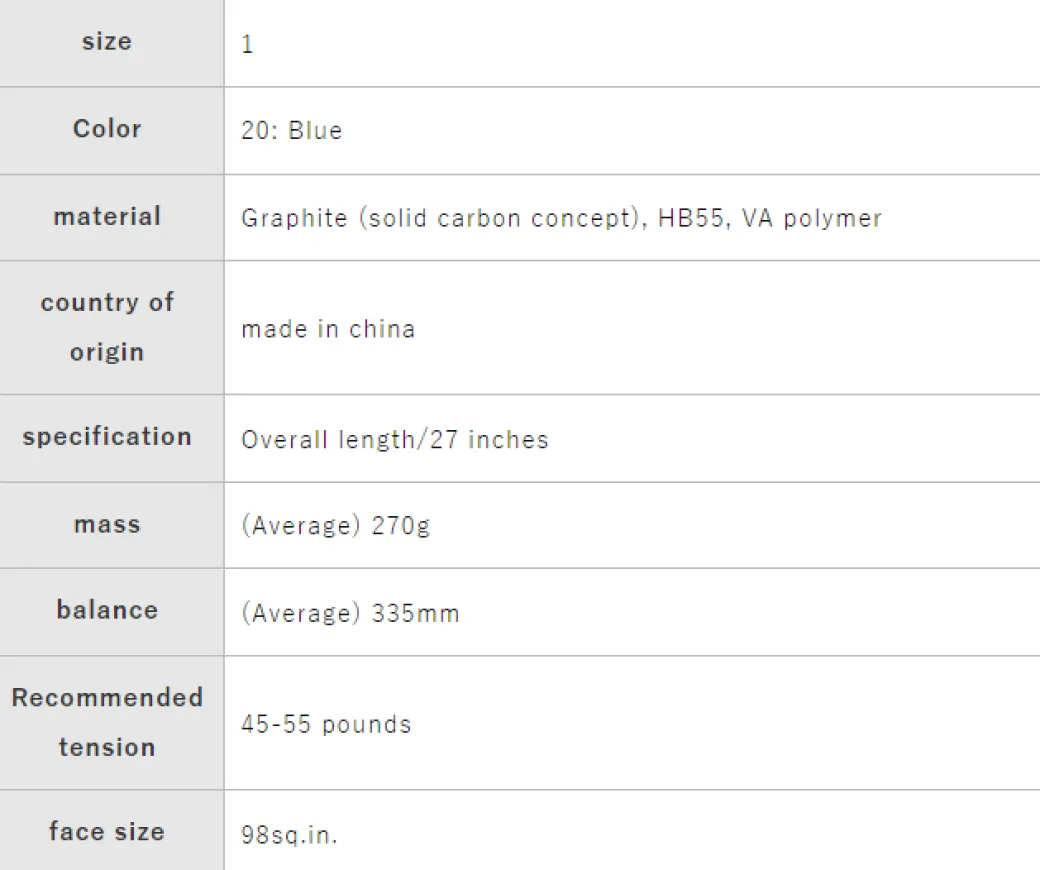This screenshot has height=870, width=1040.
Task: Click the 'face size' label cell
Action: click(x=107, y=831)
